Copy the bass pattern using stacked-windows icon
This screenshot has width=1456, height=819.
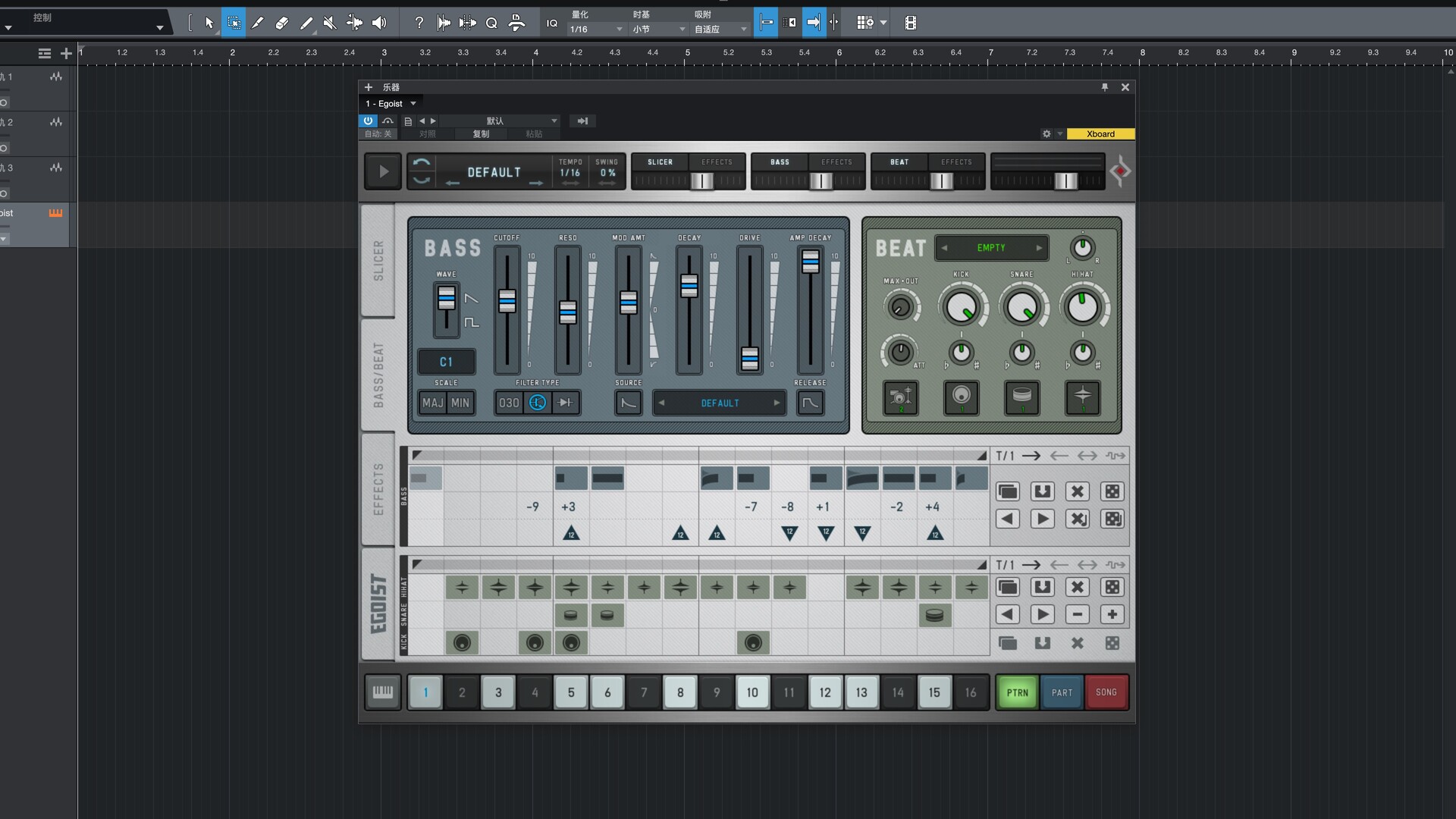1007,491
